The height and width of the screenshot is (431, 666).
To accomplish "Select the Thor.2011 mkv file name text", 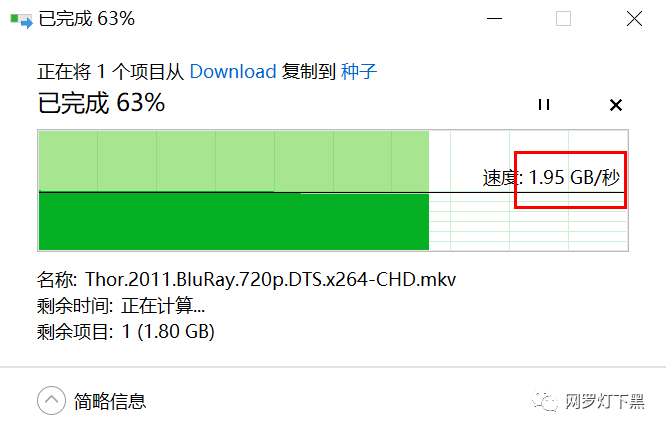I will pyautogui.click(x=271, y=279).
